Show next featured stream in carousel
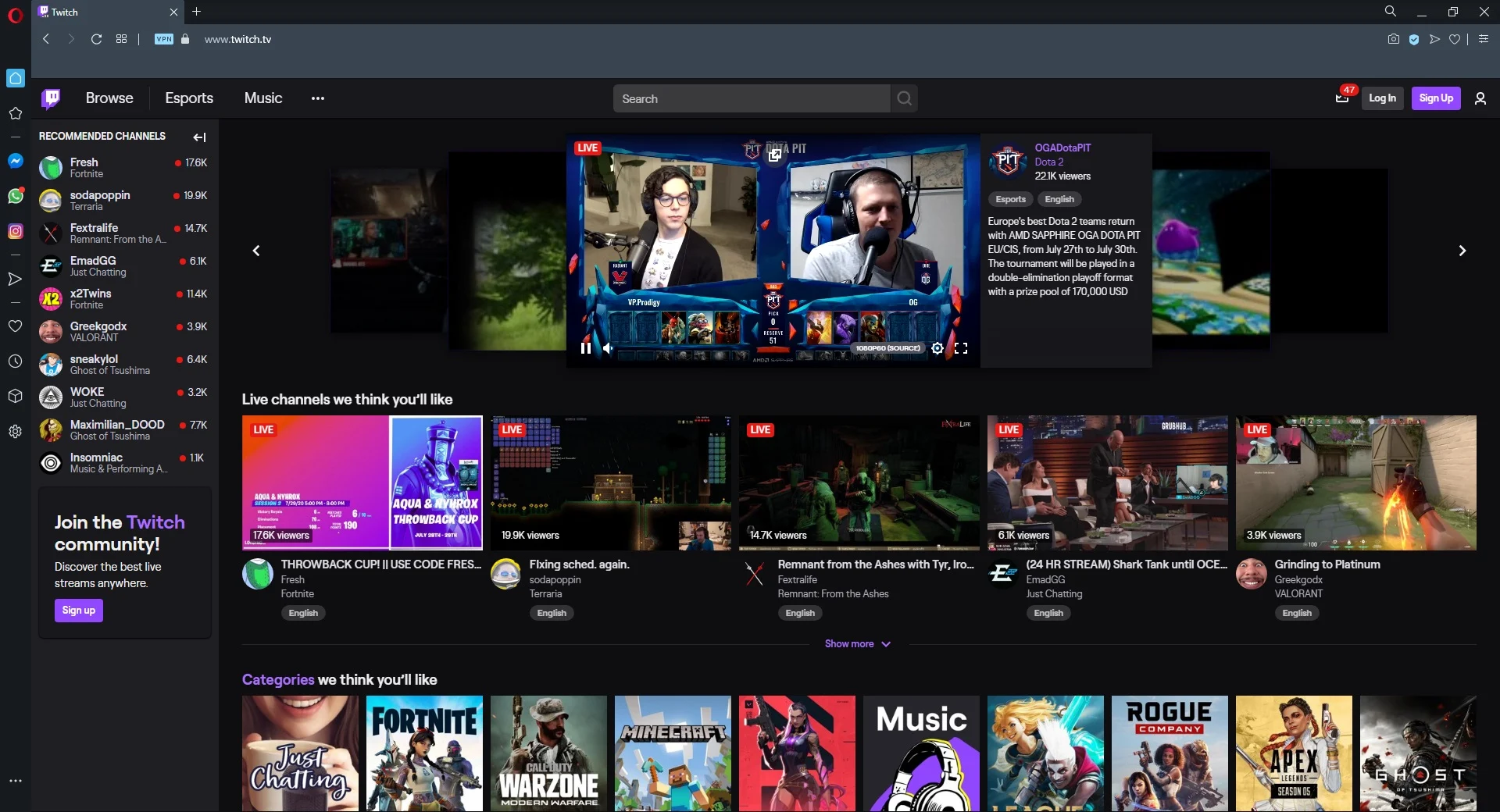The width and height of the screenshot is (1500, 812). point(1462,251)
